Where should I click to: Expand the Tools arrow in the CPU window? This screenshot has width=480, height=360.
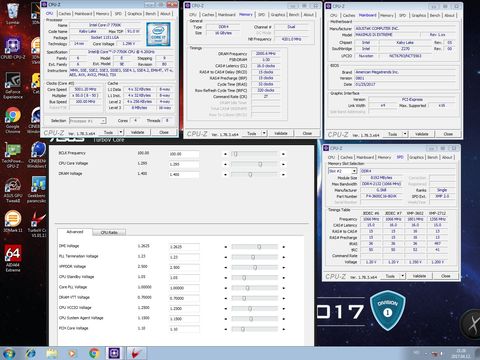121,133
